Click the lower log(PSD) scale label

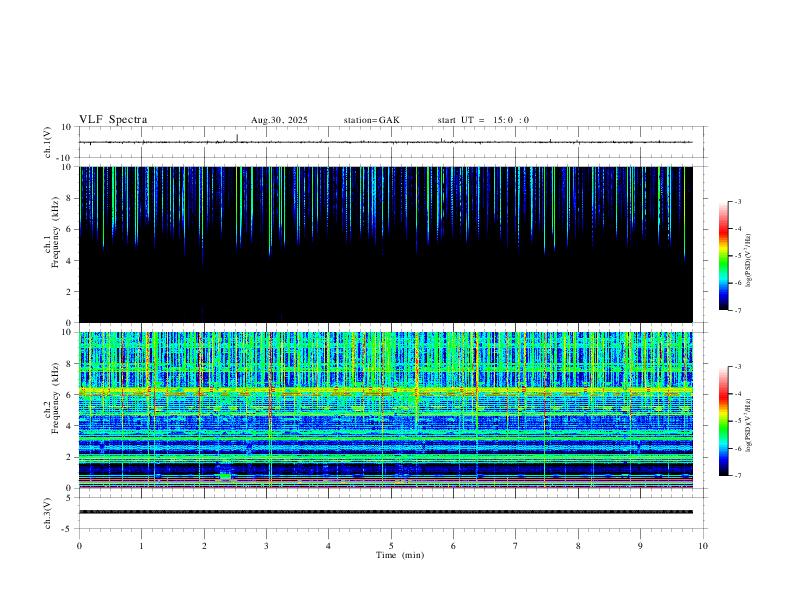pyautogui.click(x=749, y=426)
